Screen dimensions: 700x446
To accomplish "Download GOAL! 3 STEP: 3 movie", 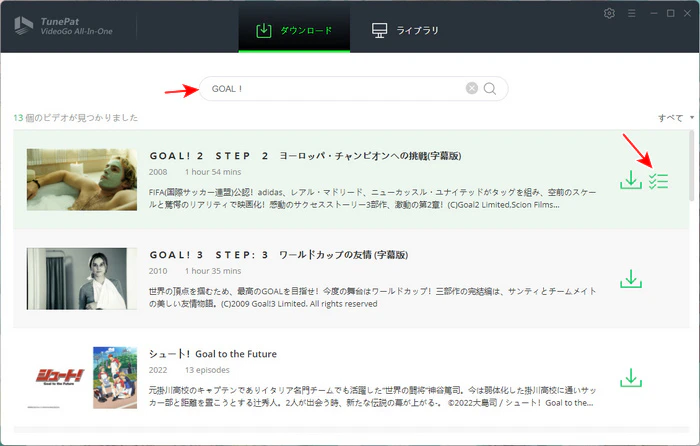I will click(631, 279).
